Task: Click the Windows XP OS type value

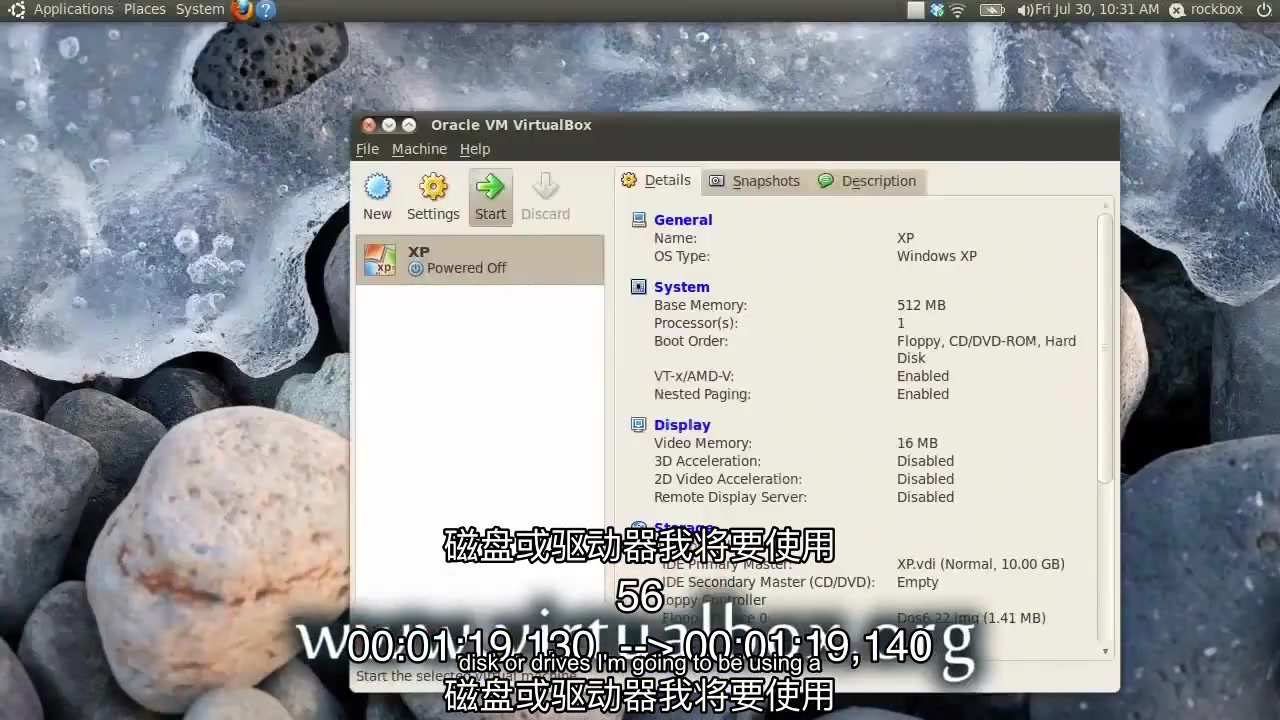Action: point(937,256)
